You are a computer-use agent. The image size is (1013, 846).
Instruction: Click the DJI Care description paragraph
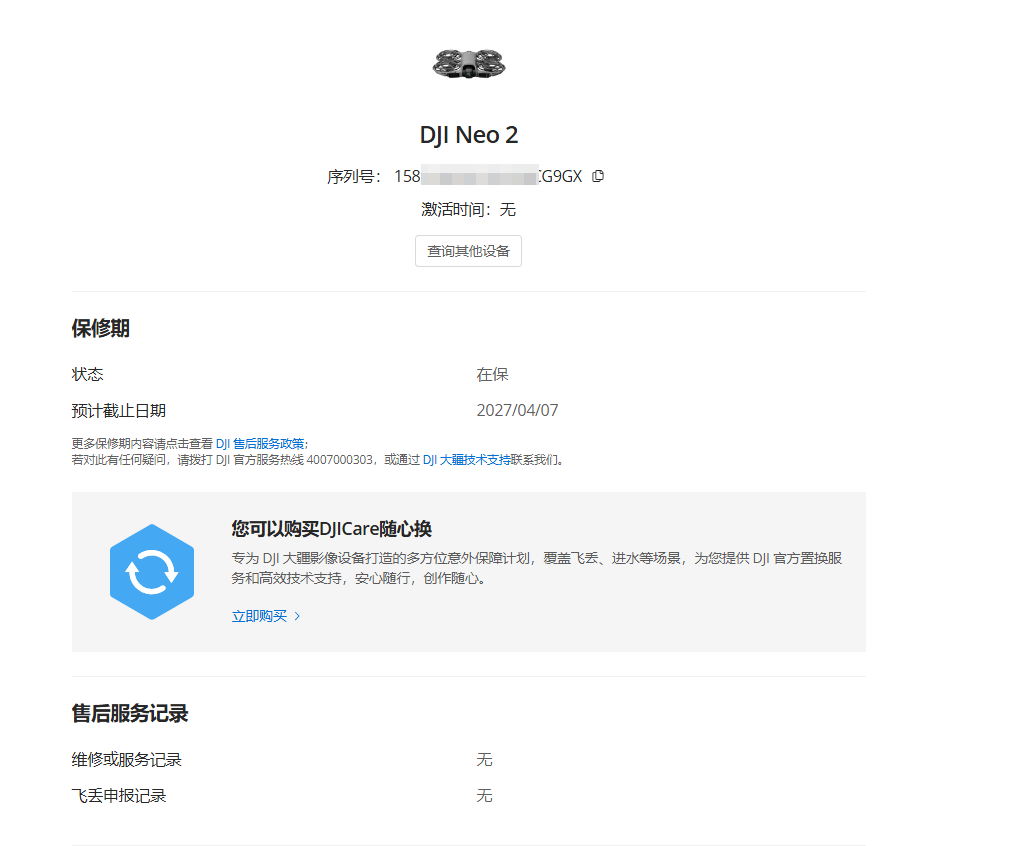click(537, 568)
